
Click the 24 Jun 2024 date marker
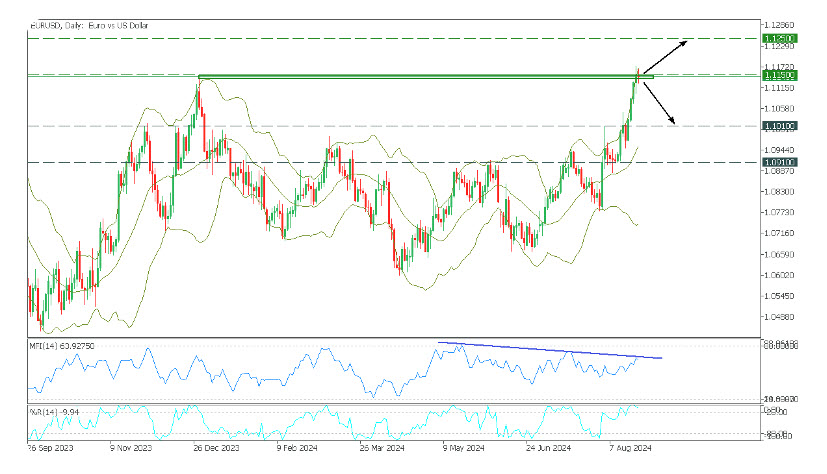[x=548, y=447]
